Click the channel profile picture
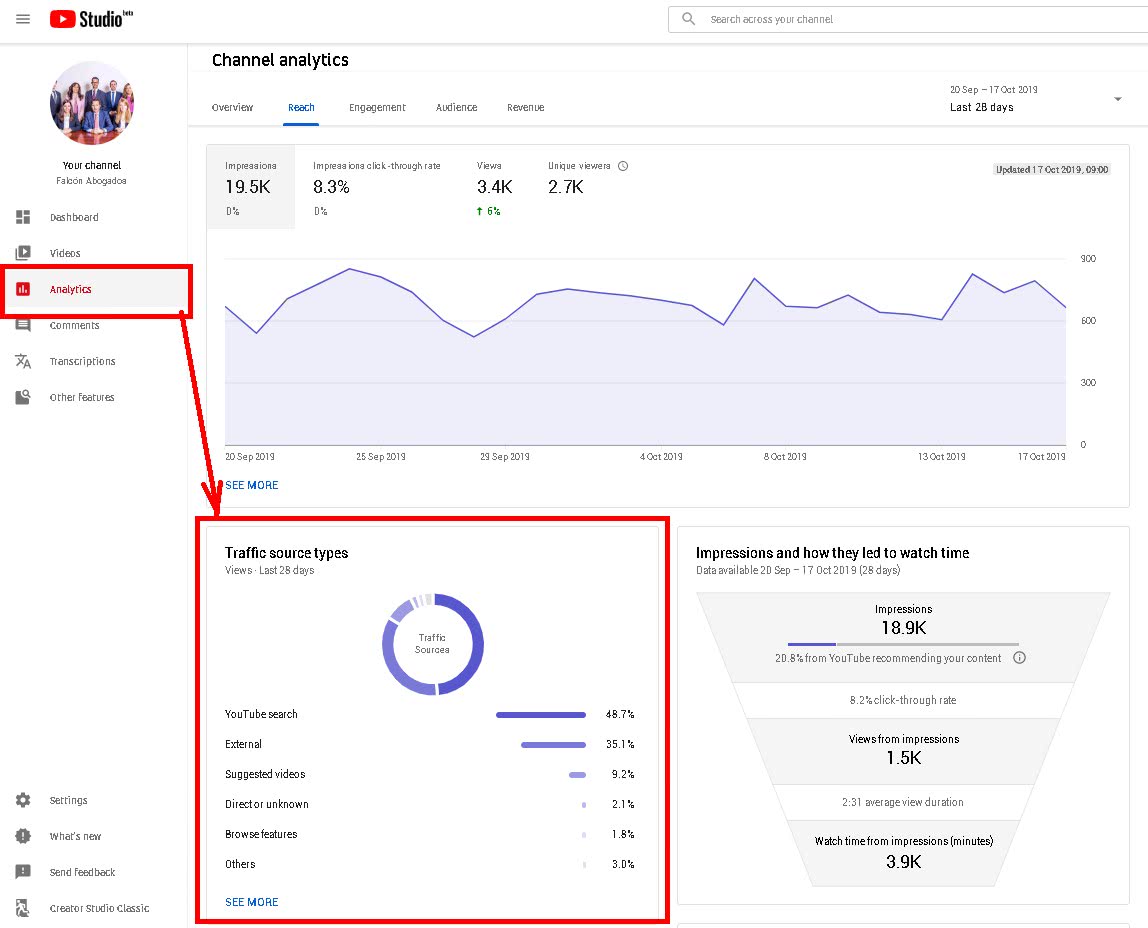The height and width of the screenshot is (928, 1148). tap(91, 103)
